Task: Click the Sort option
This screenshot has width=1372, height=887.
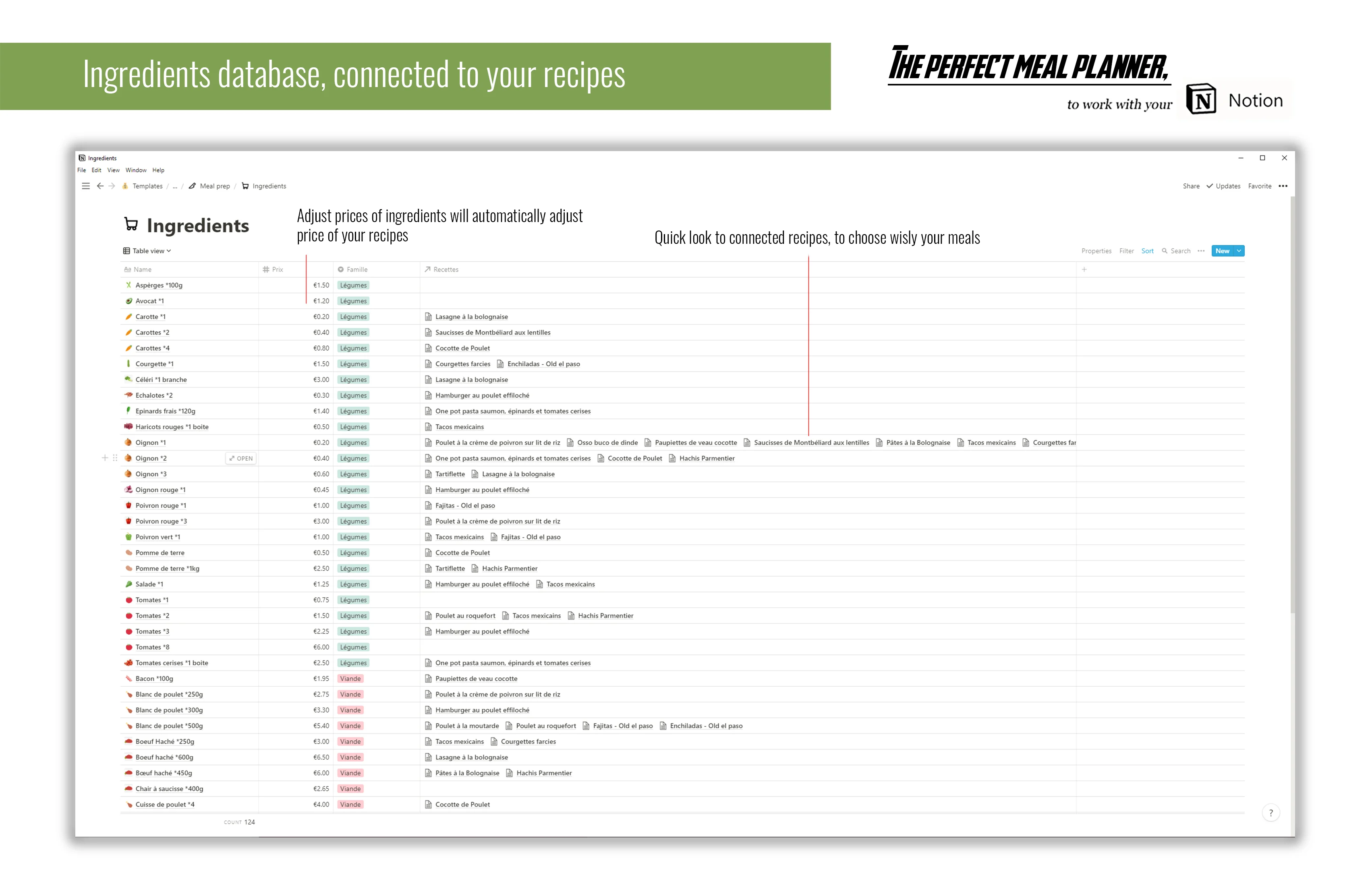Action: tap(1147, 251)
